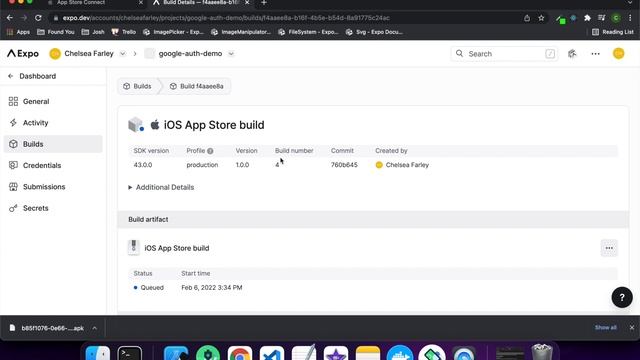Open Visual Studio Code from the dock
The height and width of the screenshot is (360, 640).
272,353
